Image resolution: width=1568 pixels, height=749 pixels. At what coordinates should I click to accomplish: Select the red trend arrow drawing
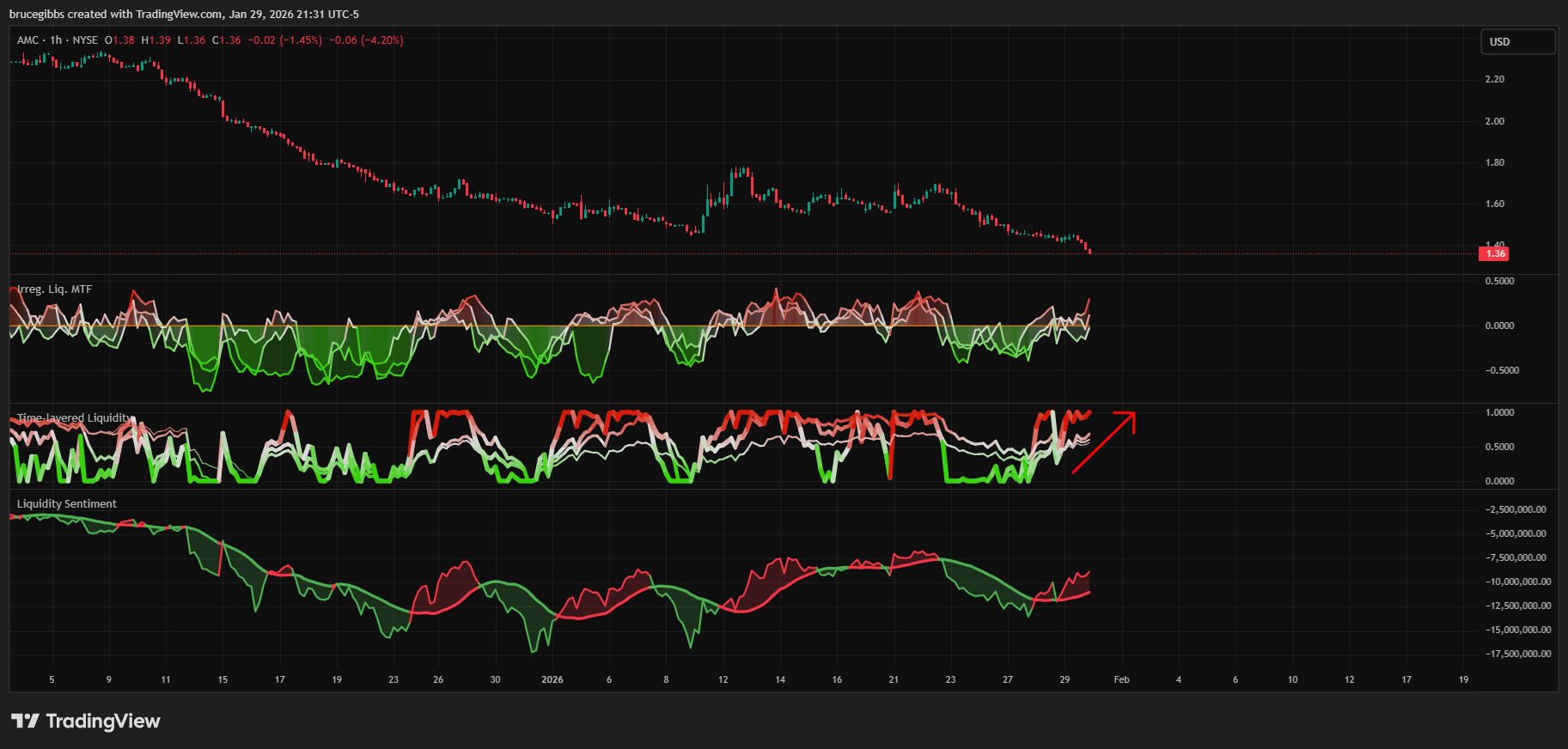(1104, 442)
